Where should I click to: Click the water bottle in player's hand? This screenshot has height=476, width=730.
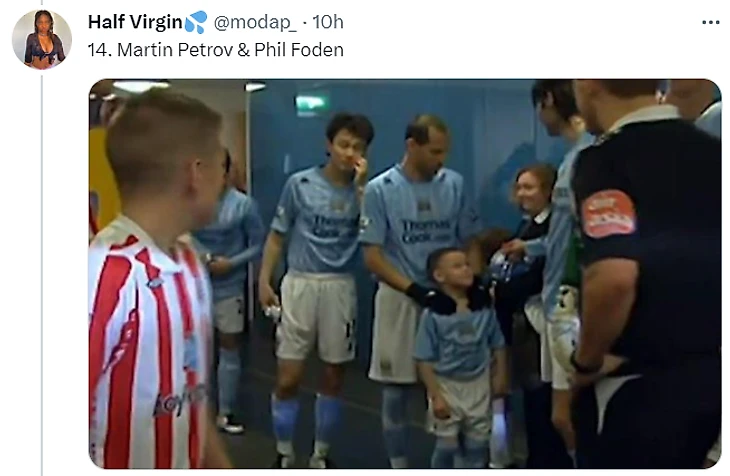point(274,311)
